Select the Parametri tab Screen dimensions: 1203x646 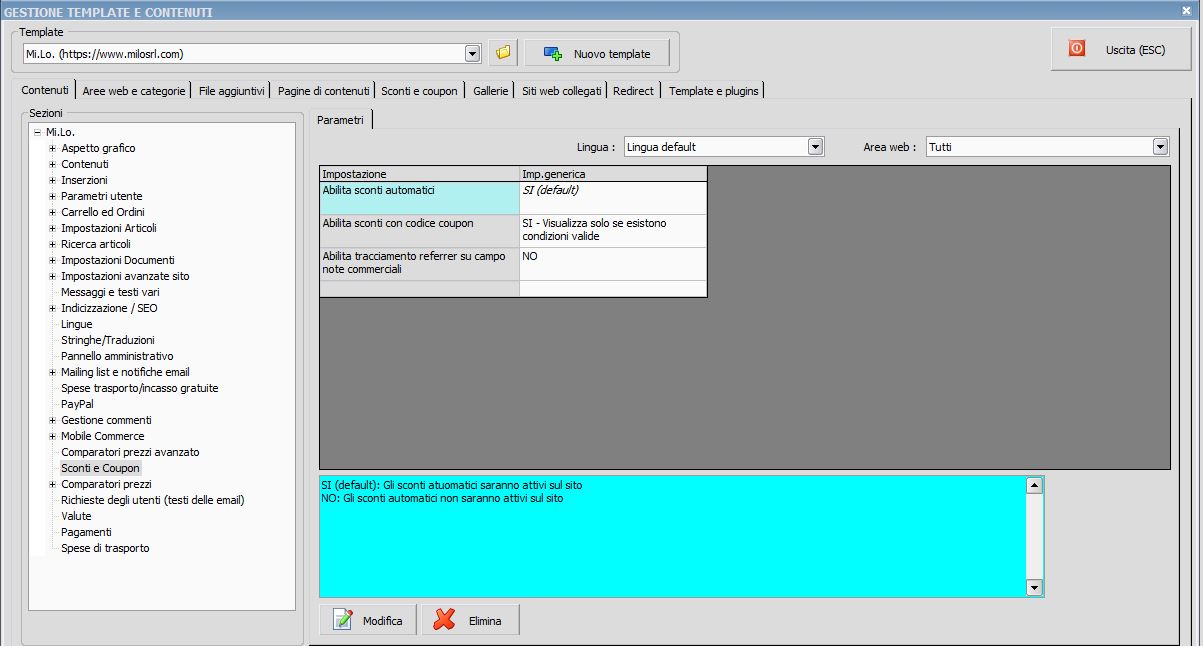point(340,120)
